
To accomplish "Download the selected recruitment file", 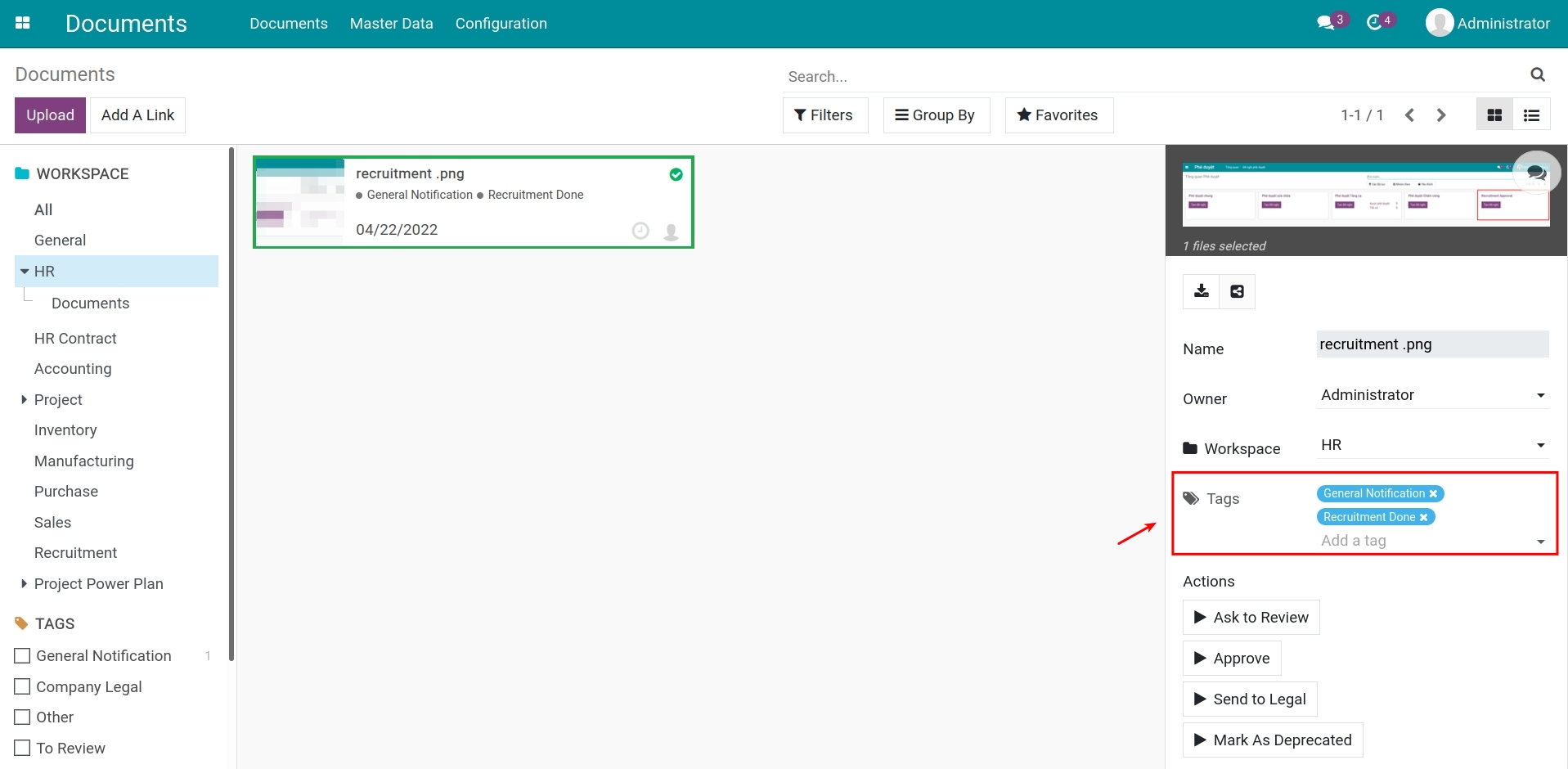I will click(1200, 290).
